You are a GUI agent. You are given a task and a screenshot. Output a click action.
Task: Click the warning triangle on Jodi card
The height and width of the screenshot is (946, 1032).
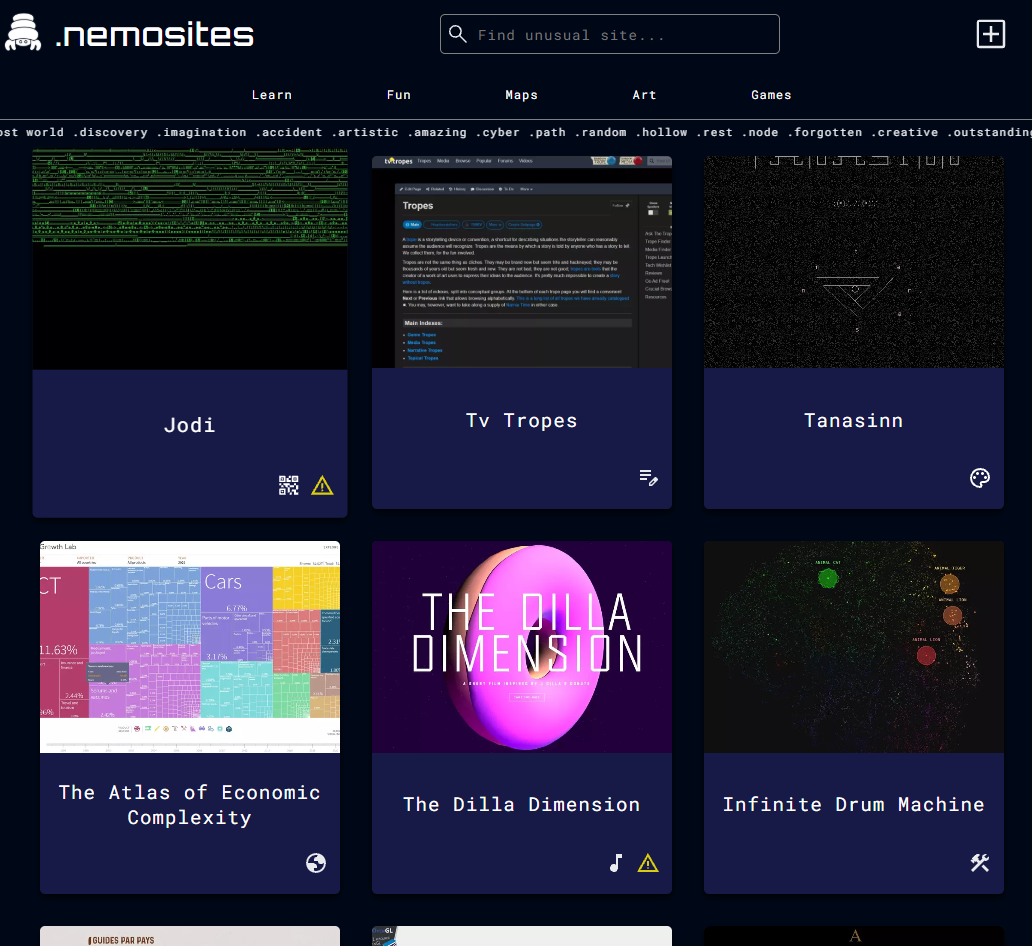(x=322, y=486)
